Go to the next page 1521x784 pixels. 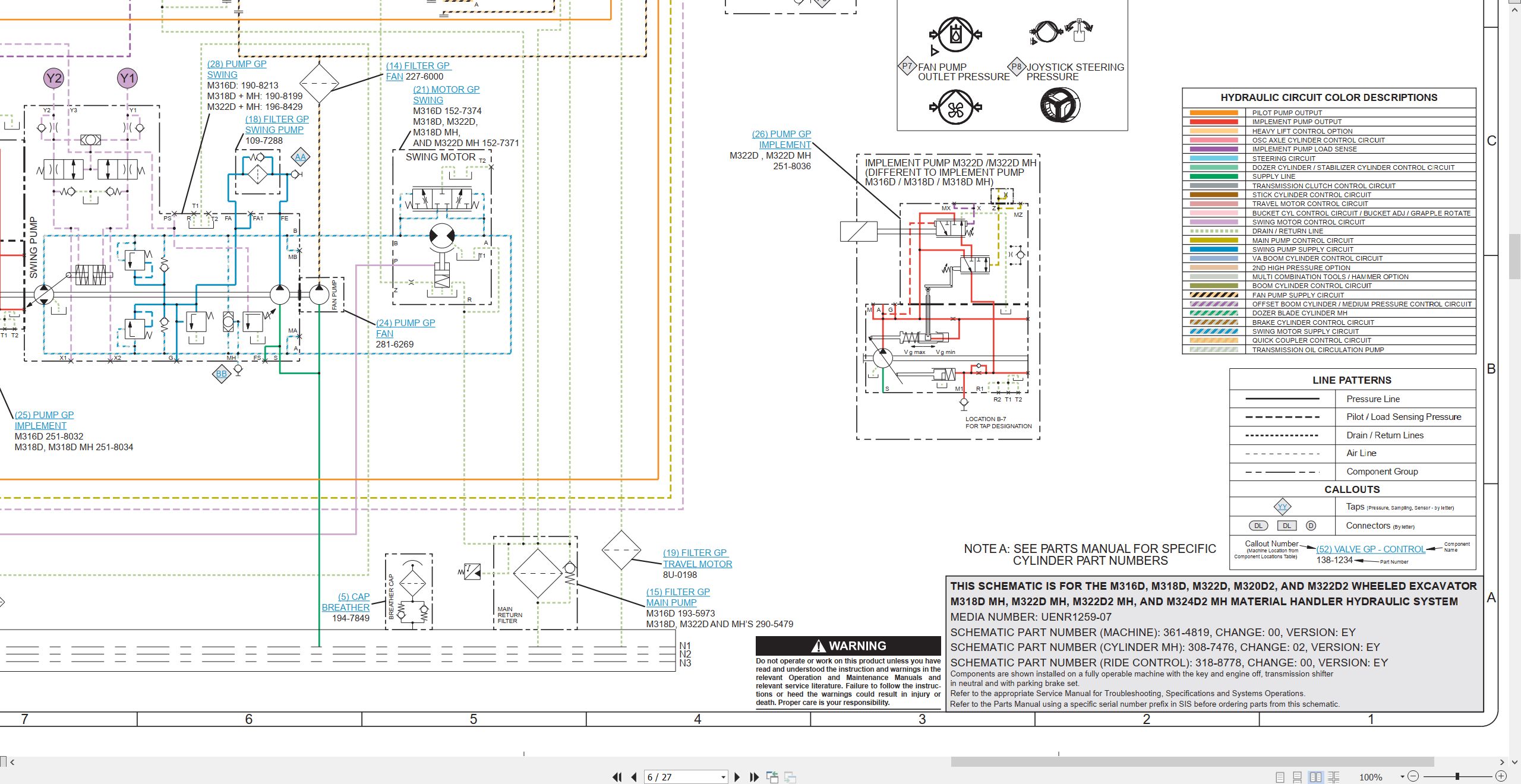[737, 777]
